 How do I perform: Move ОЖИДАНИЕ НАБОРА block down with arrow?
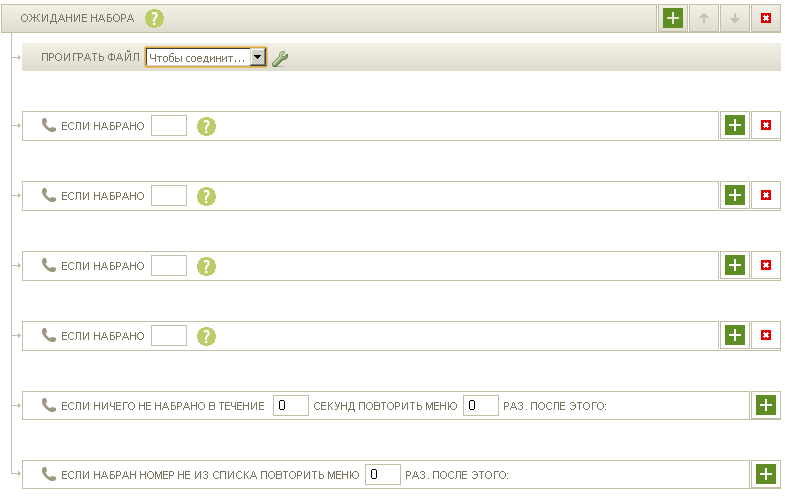click(734, 18)
